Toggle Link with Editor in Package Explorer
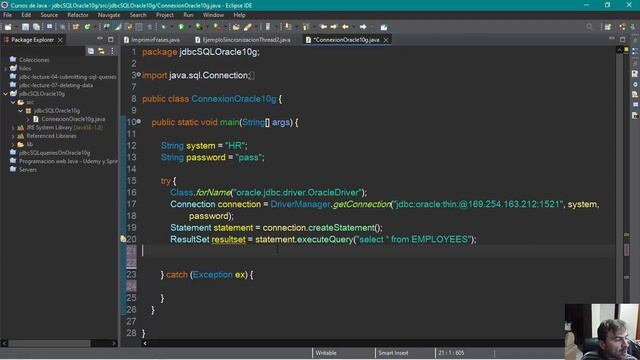Image resolution: width=640 pixels, height=360 pixels. [x=101, y=51]
